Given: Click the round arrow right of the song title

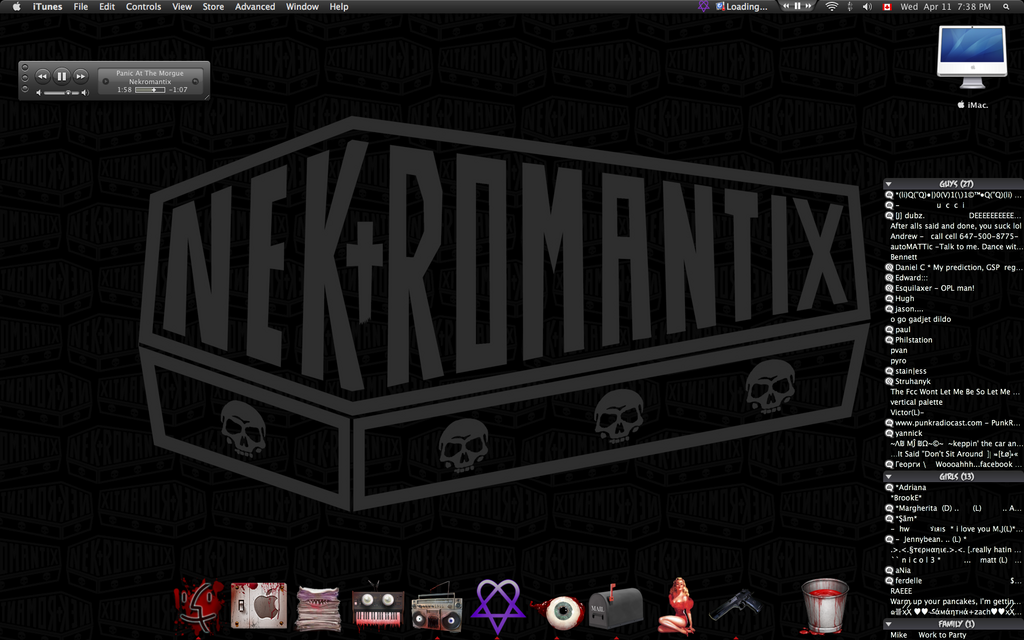Looking at the screenshot, I should [x=195, y=82].
